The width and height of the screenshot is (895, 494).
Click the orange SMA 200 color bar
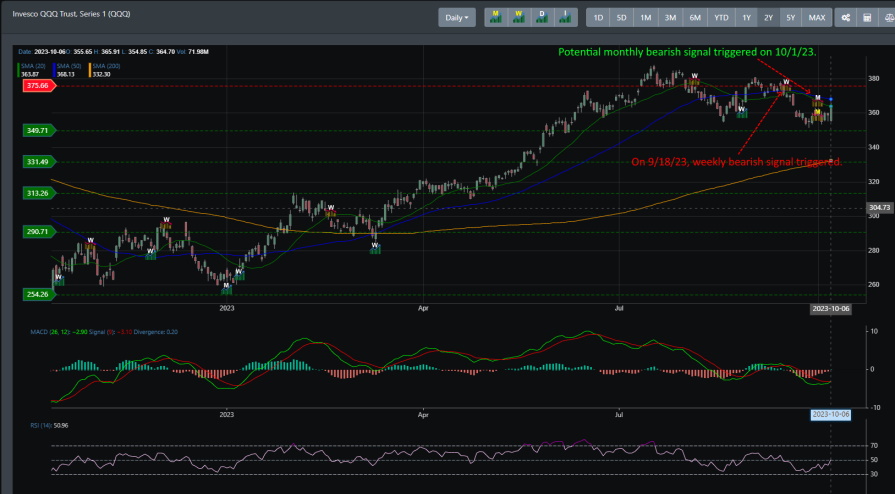(x=88, y=70)
